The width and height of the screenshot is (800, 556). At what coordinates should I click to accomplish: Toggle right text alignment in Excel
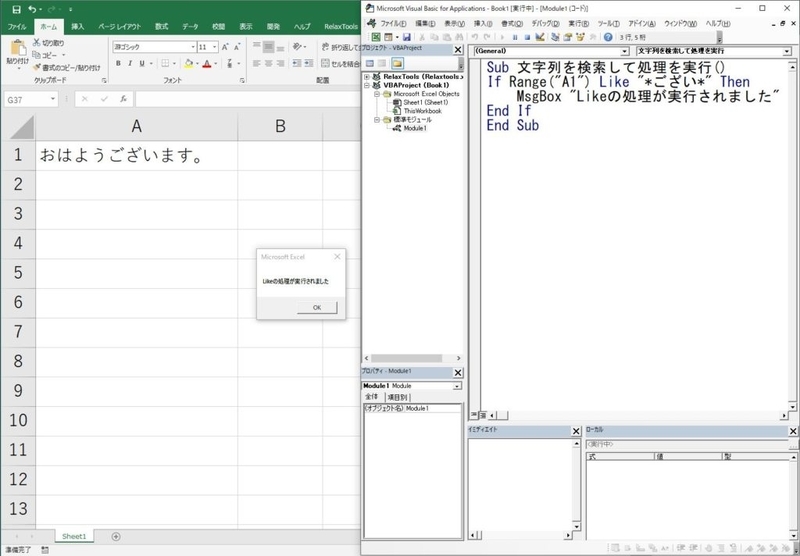tap(281, 63)
